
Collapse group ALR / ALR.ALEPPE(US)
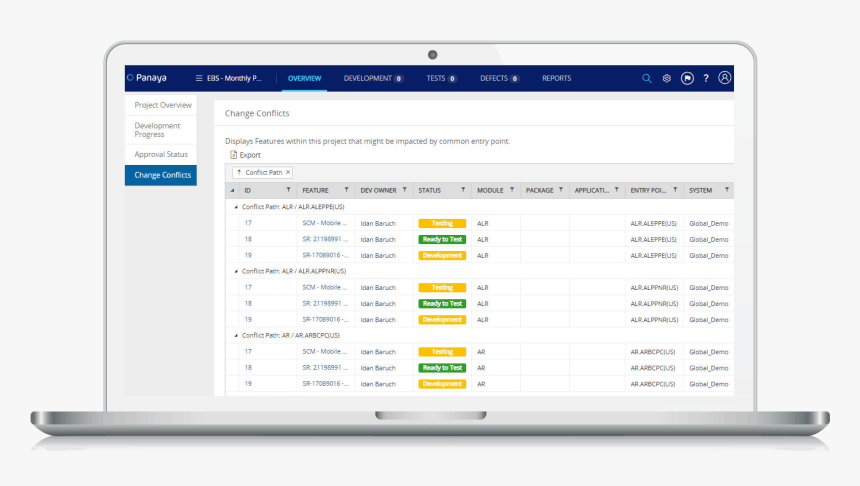[x=236, y=207]
